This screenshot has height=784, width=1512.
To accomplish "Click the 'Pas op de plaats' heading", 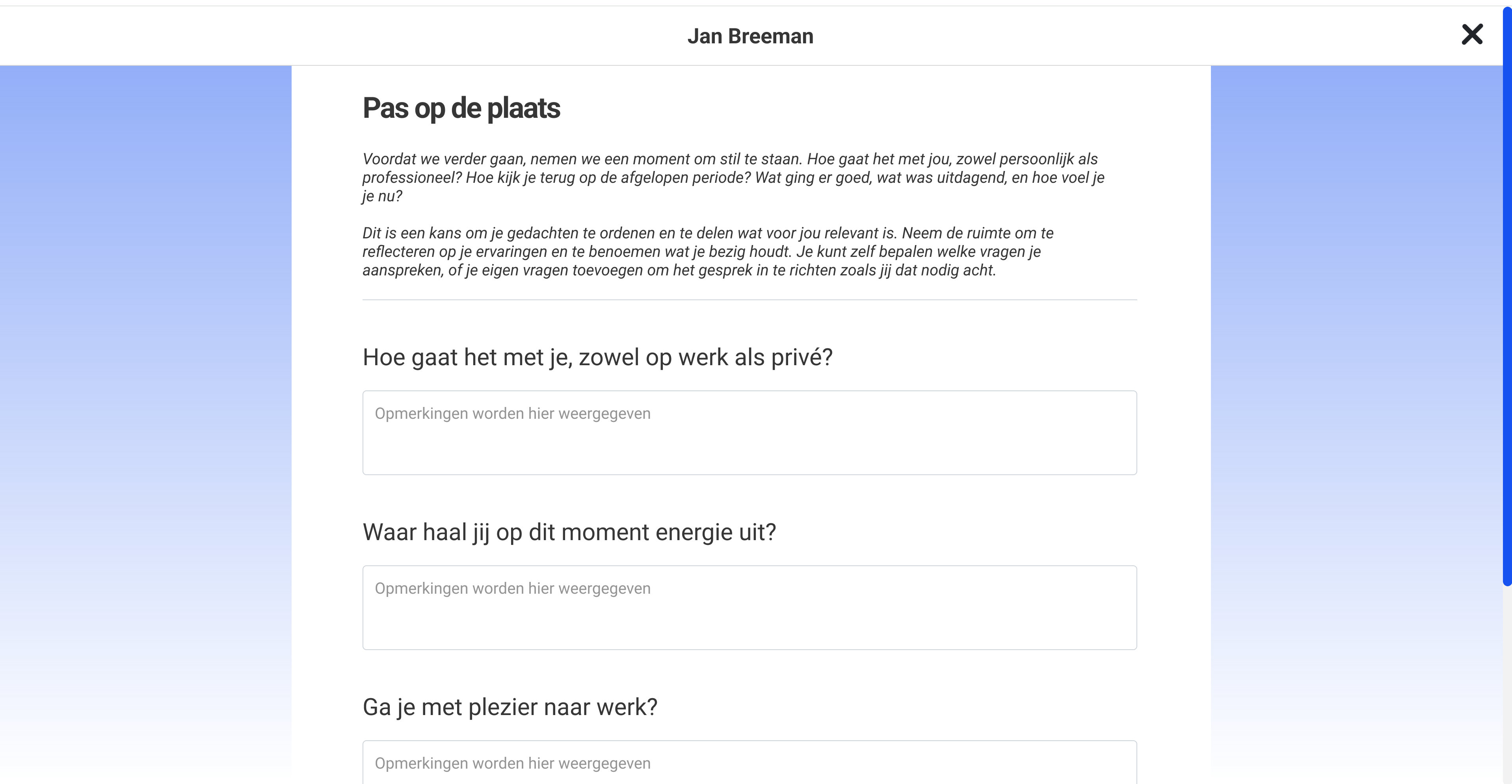I will pos(461,109).
